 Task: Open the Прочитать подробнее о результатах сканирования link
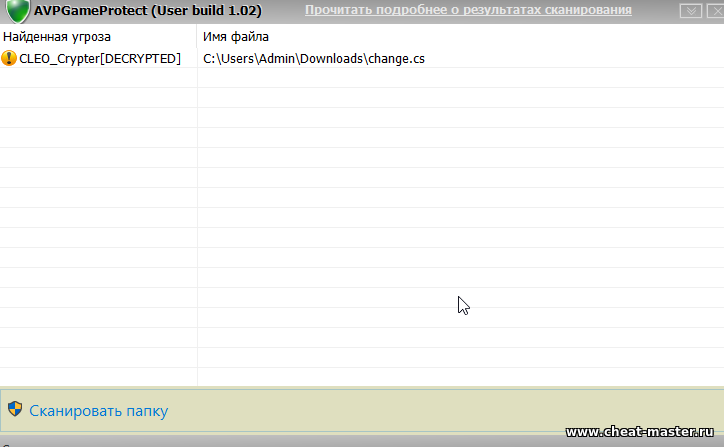click(468, 10)
